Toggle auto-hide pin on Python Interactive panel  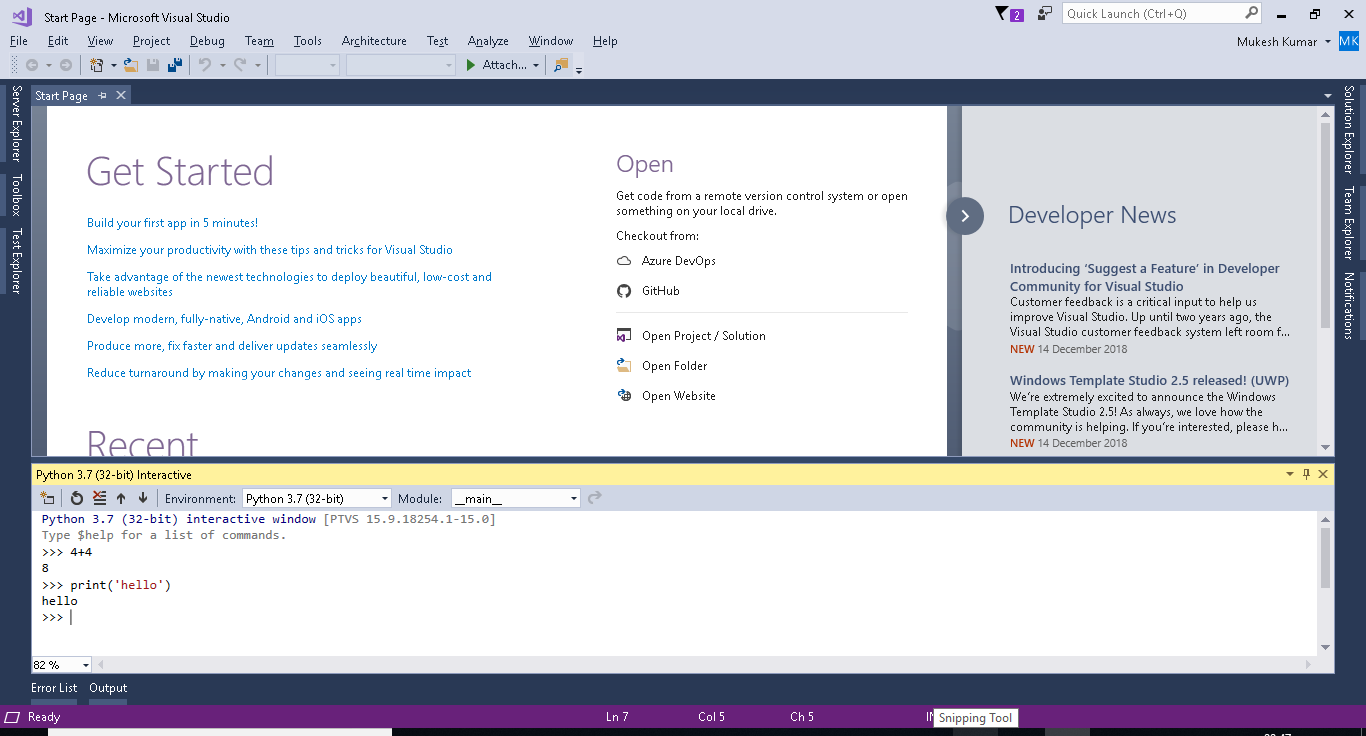click(x=1306, y=474)
